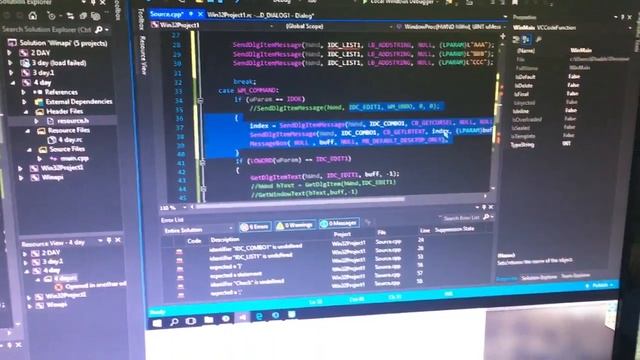This screenshot has height=360, width=640.
Task: Expand the 2 DAY project in Solution Explorer
Action: click(x=9, y=53)
